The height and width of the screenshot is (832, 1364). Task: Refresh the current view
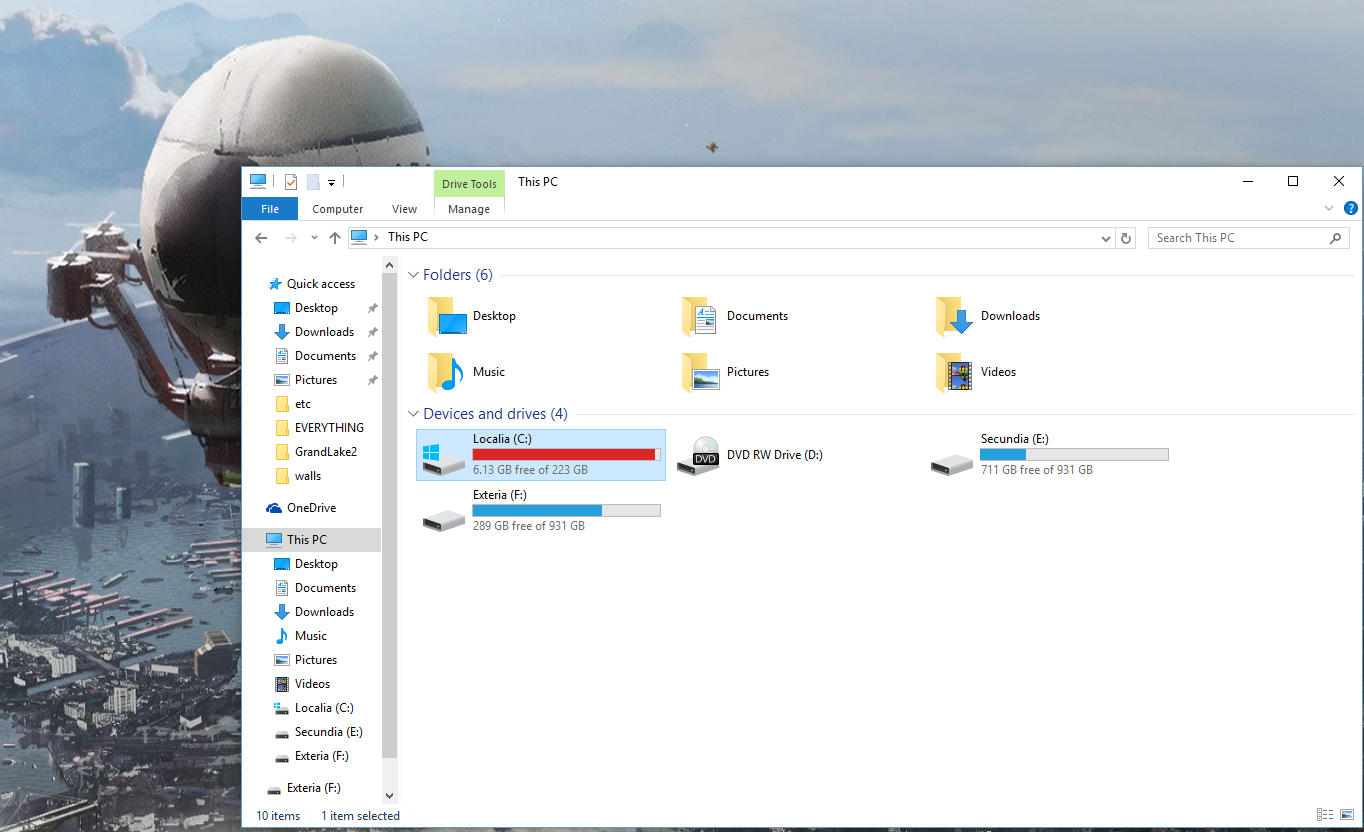point(1126,238)
